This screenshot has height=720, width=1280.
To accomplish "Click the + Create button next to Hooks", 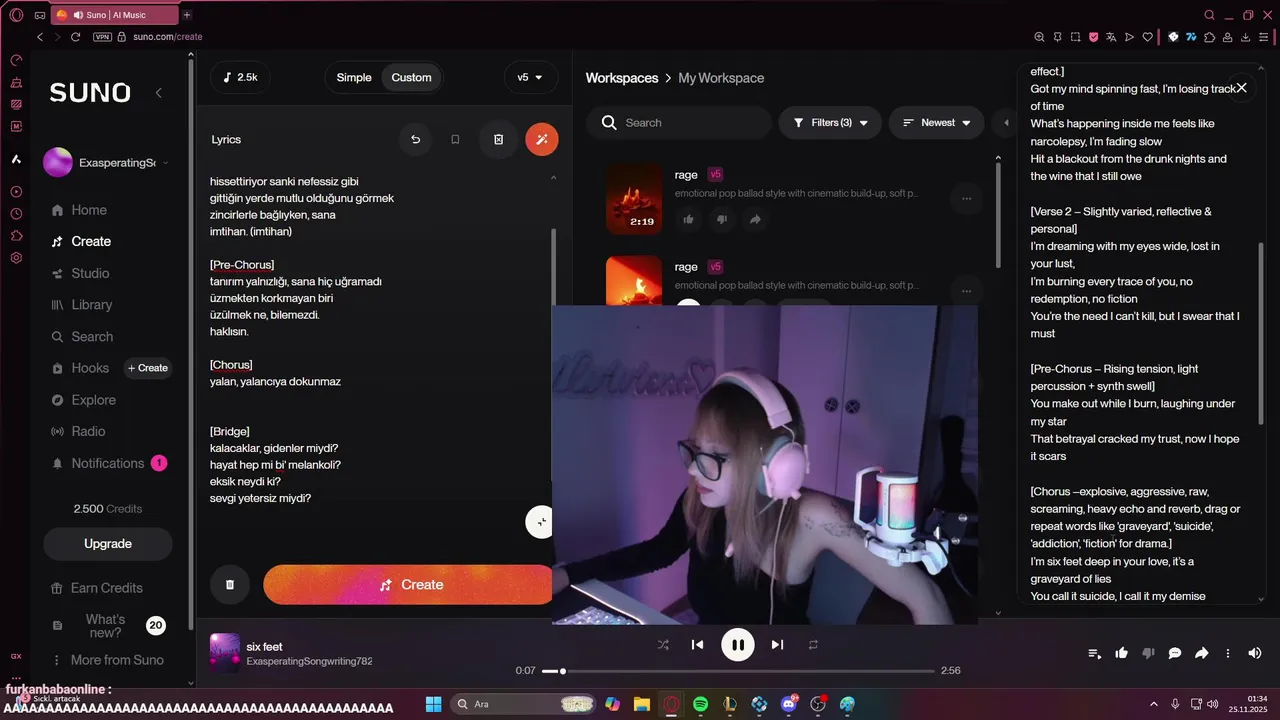I will (x=147, y=368).
